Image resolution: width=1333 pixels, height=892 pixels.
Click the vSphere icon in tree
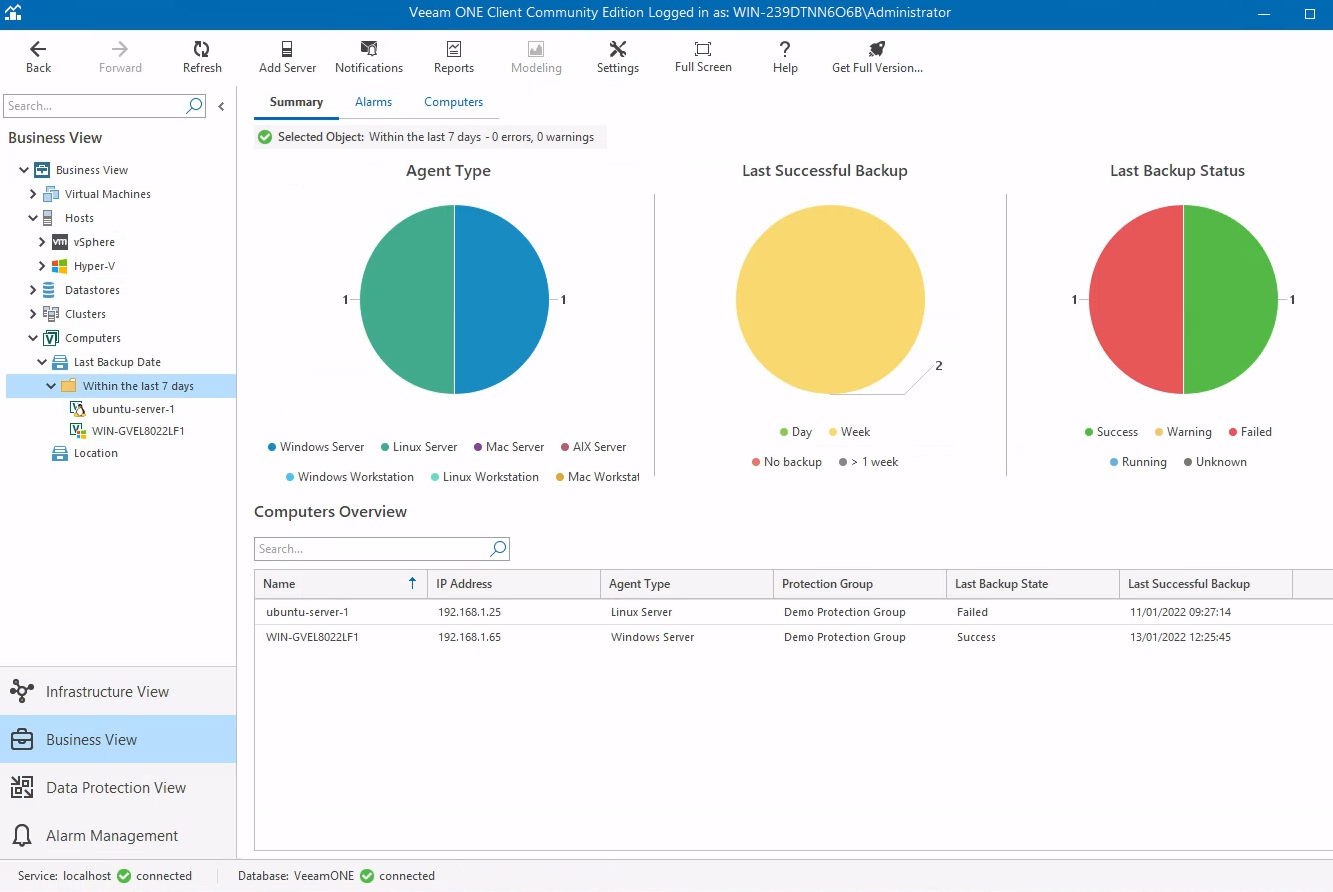(x=60, y=242)
